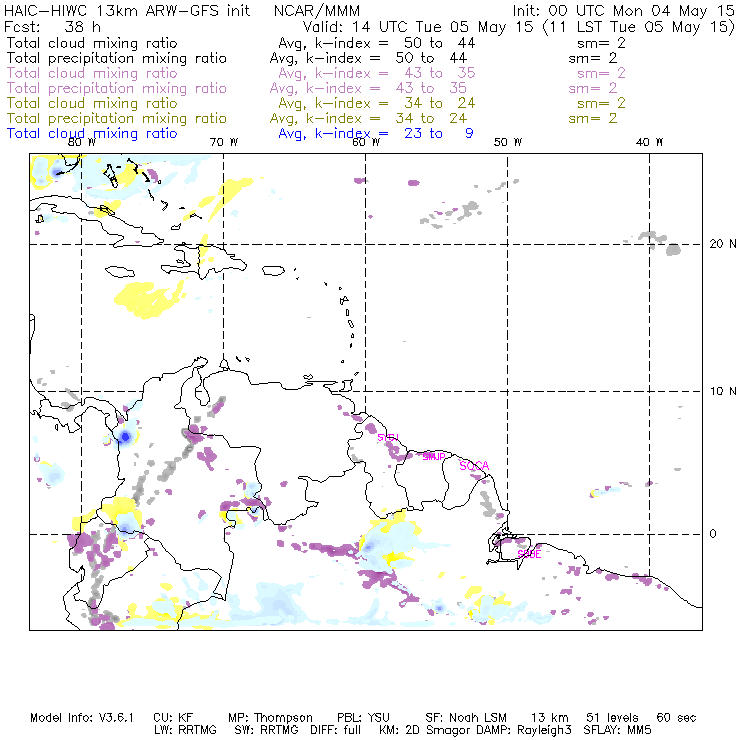The height and width of the screenshot is (740, 740).
Task: Click the "DAMP: Rayleigh3" footer text
Action: (524, 730)
